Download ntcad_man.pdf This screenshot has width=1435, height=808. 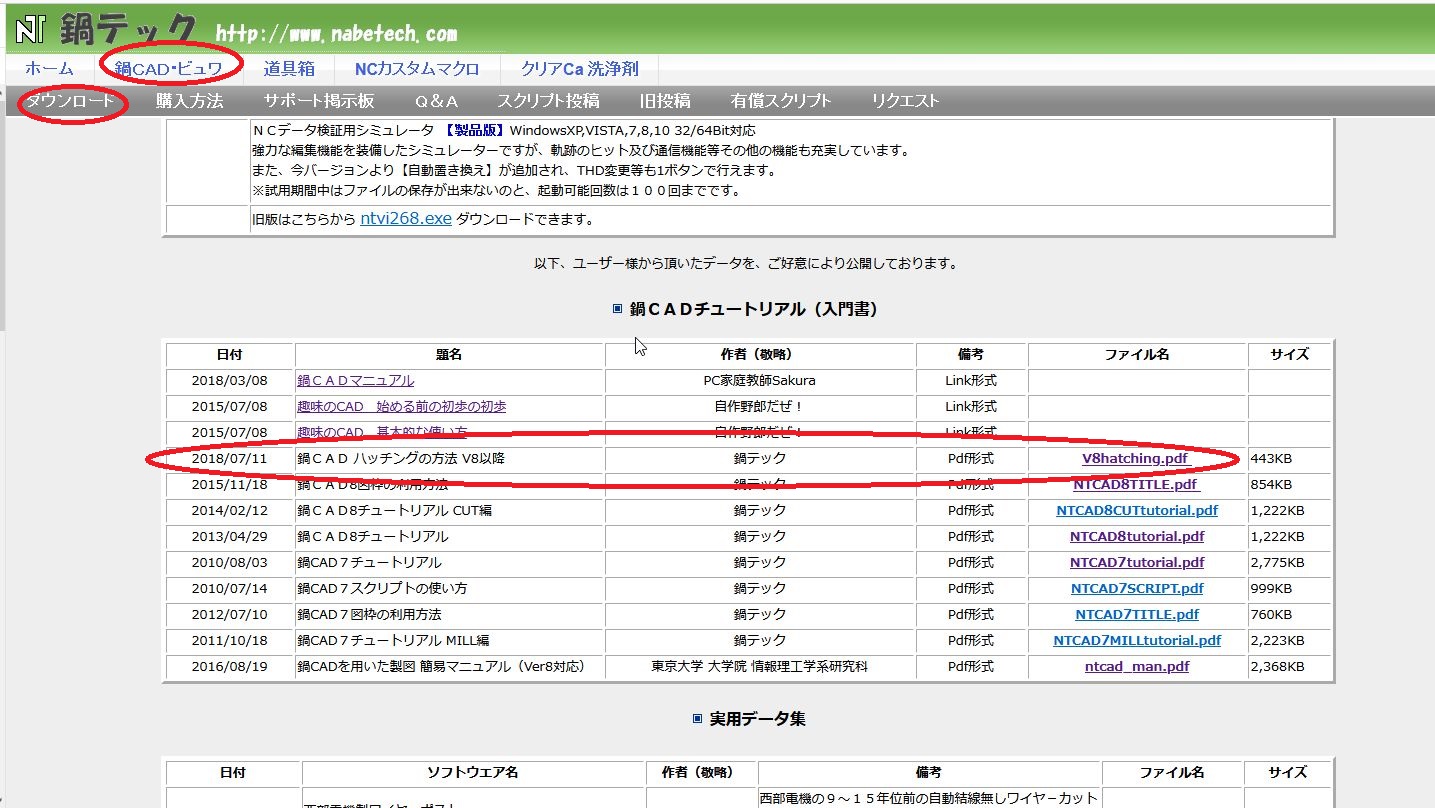[1137, 667]
